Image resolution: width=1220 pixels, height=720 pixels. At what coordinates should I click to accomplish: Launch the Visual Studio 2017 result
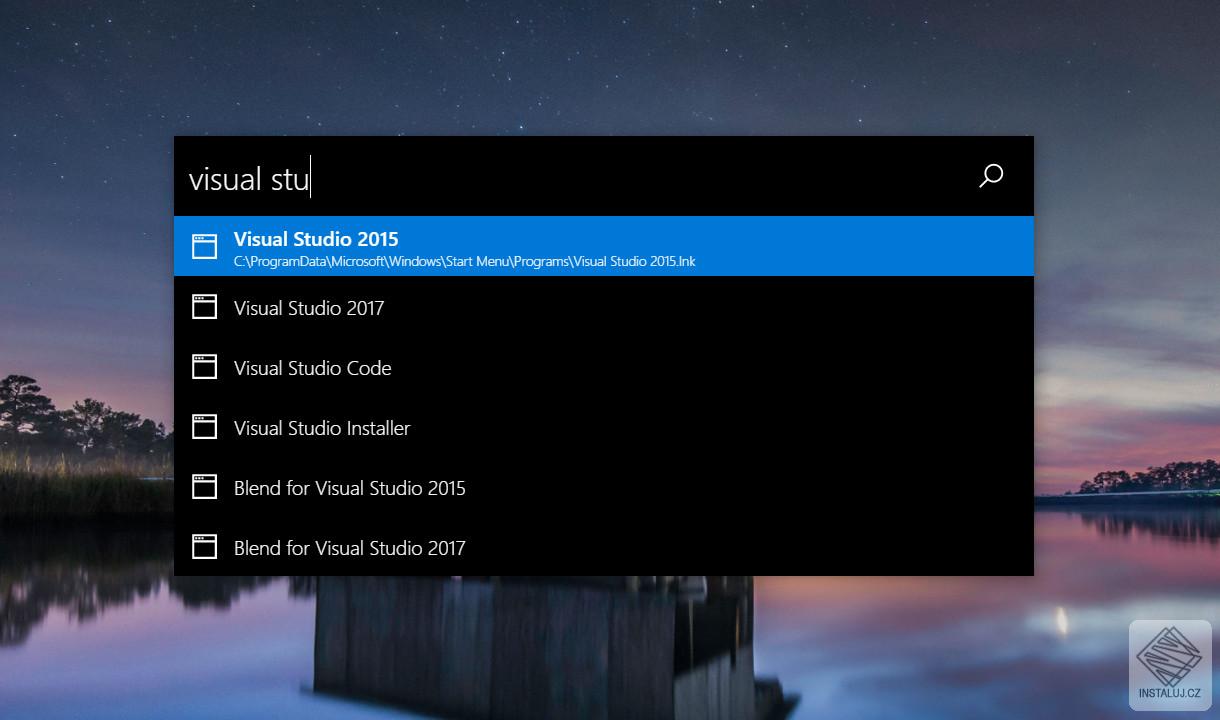click(x=603, y=306)
